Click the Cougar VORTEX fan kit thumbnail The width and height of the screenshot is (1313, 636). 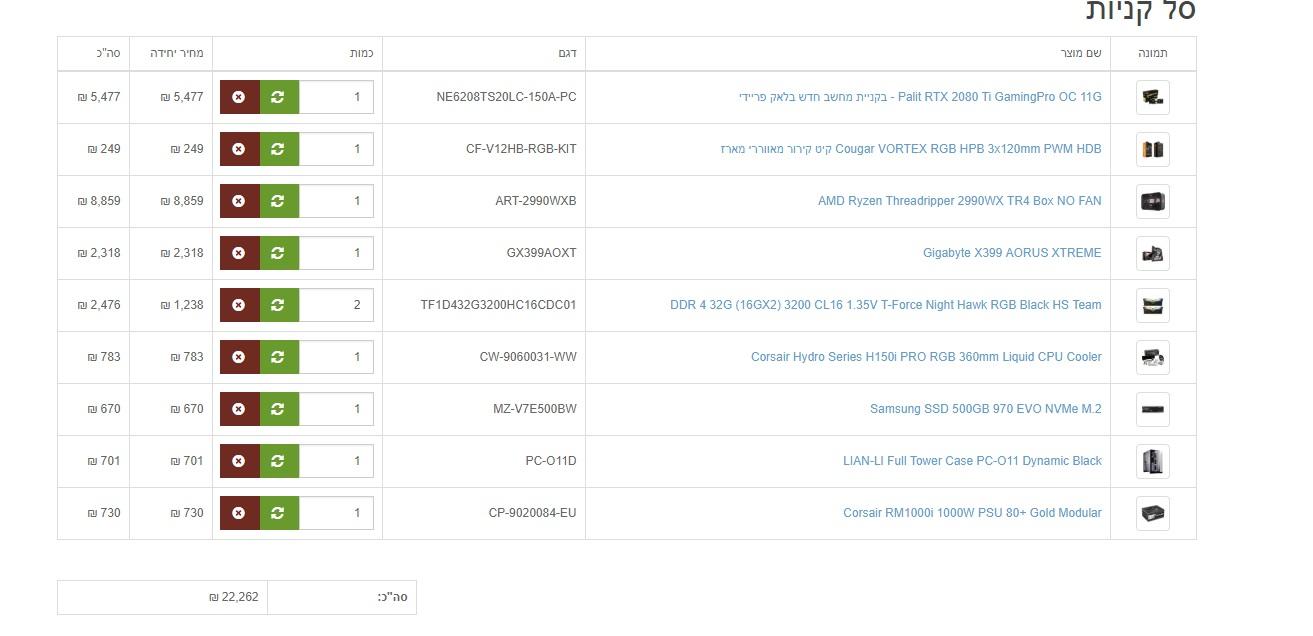[x=1153, y=149]
